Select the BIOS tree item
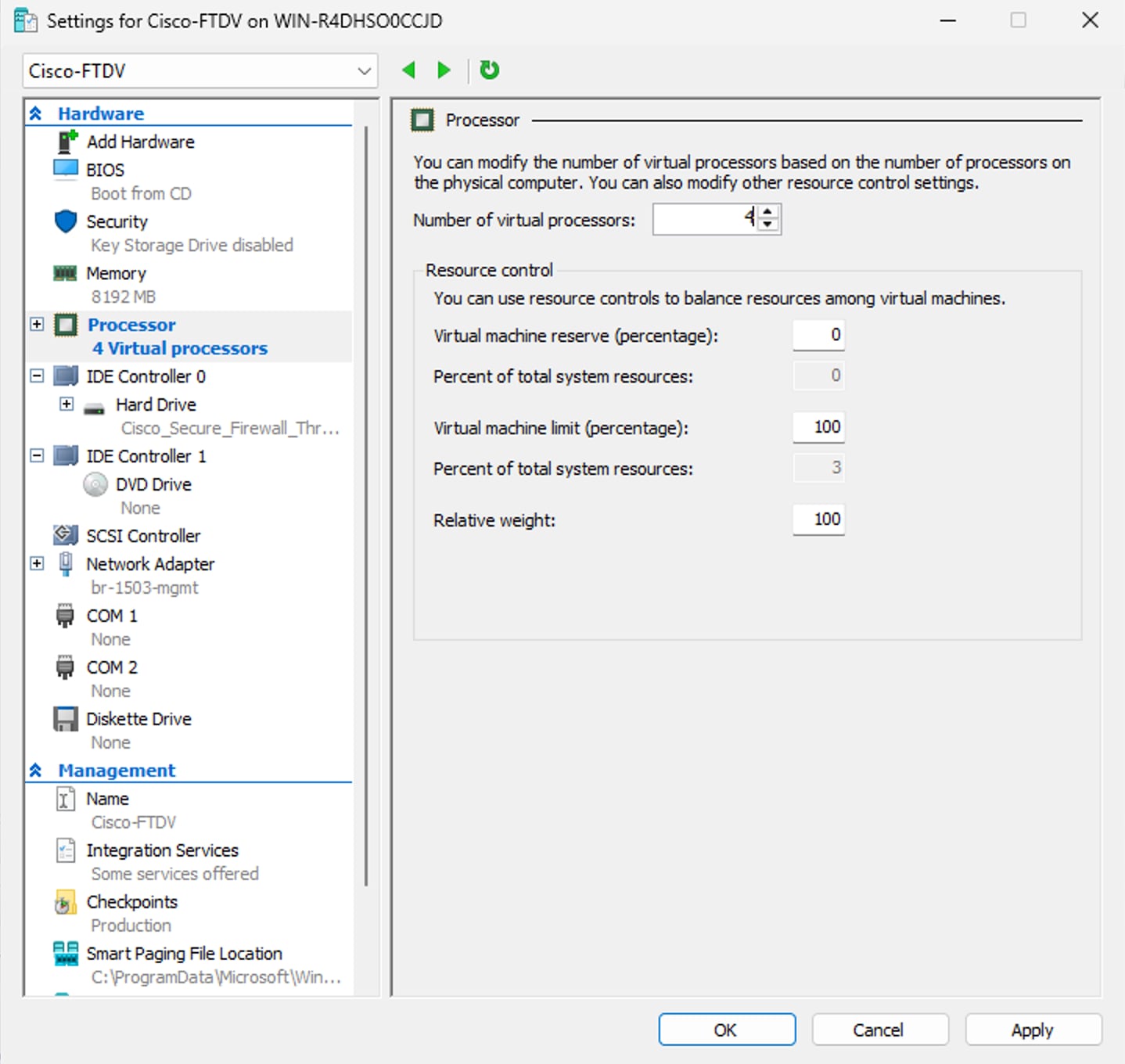This screenshot has height=1064, width=1125. (x=106, y=170)
